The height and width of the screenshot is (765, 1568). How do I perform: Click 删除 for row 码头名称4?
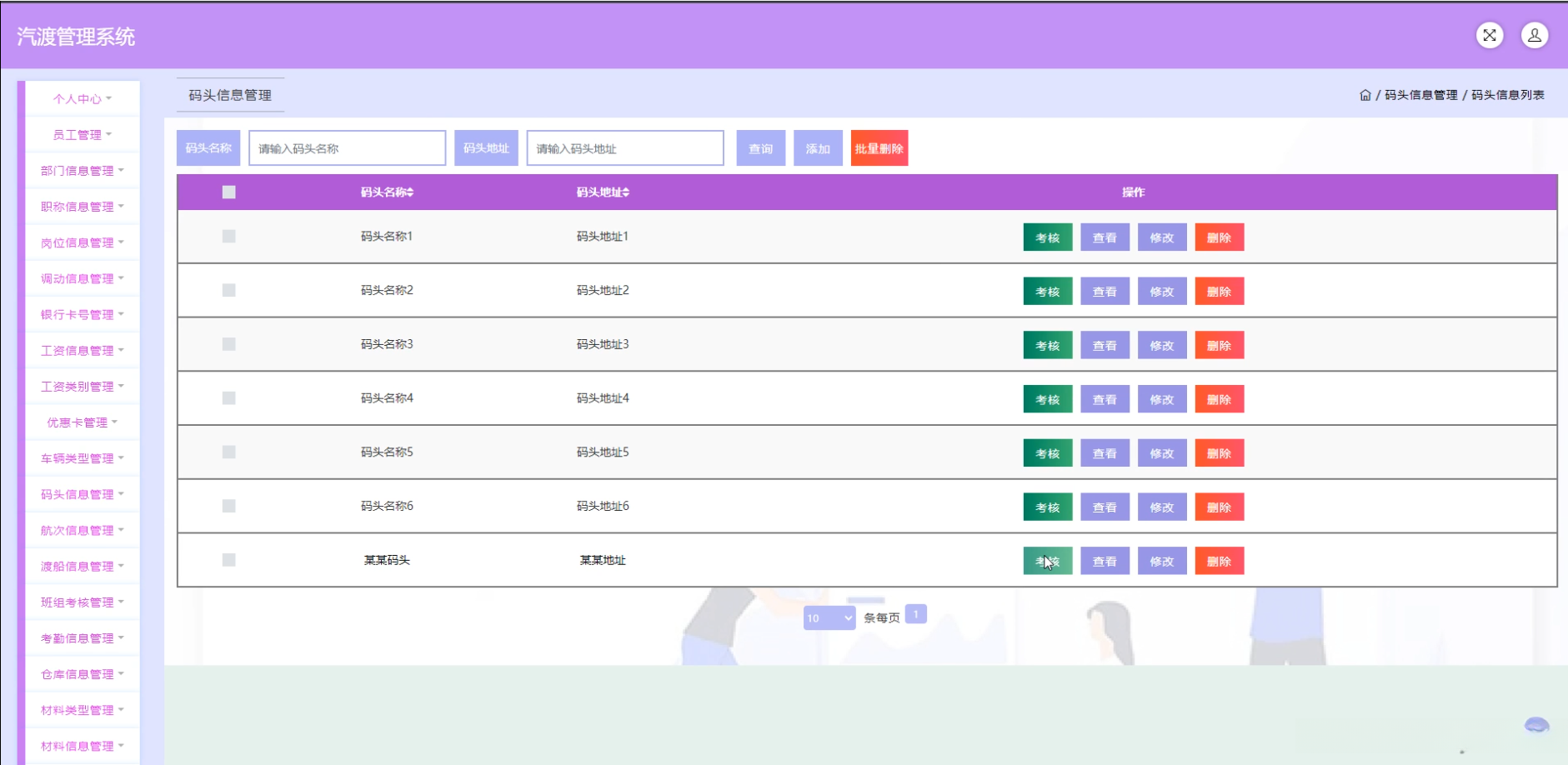coord(1220,399)
